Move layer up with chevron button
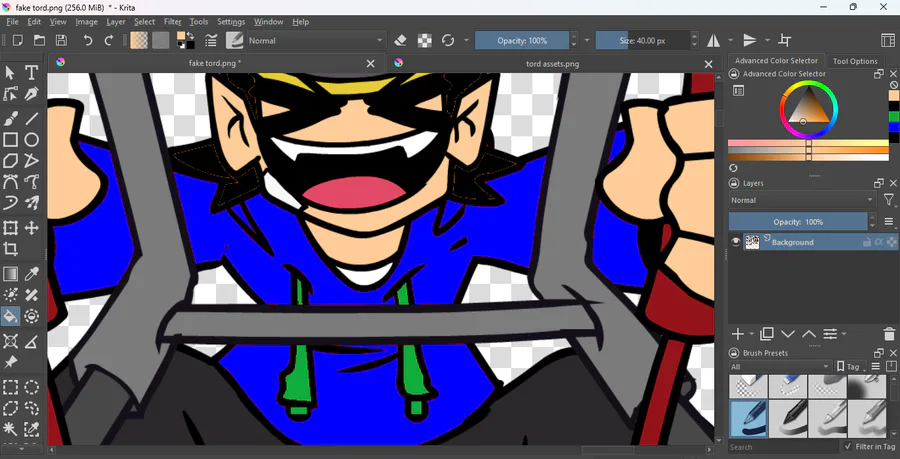 point(809,334)
